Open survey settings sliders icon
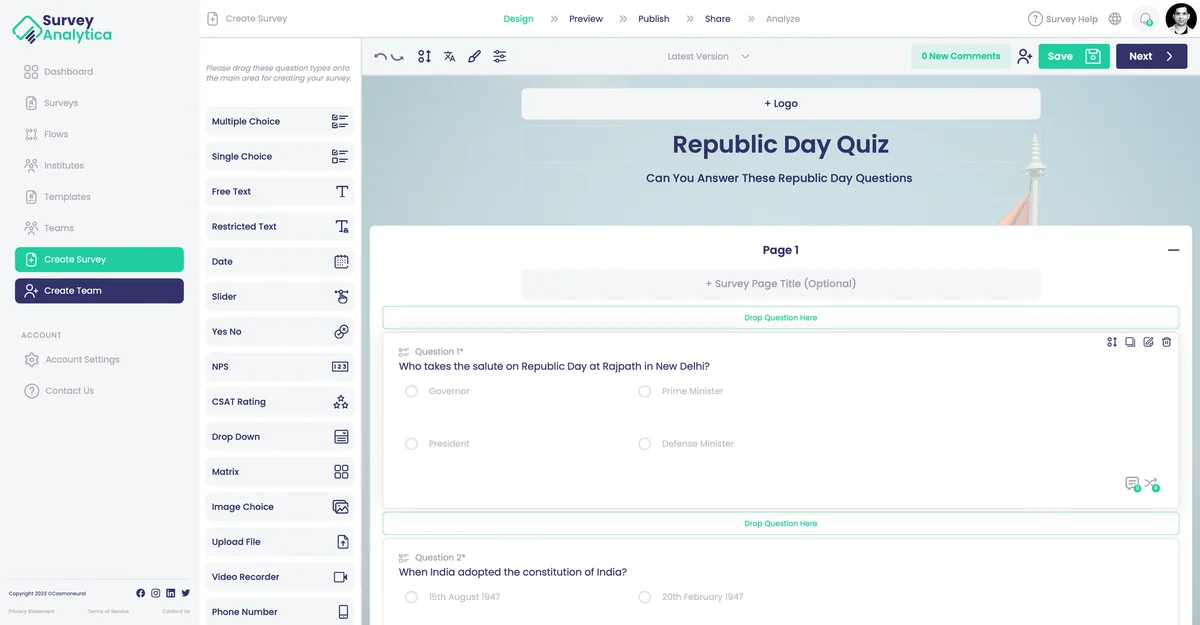 499,57
